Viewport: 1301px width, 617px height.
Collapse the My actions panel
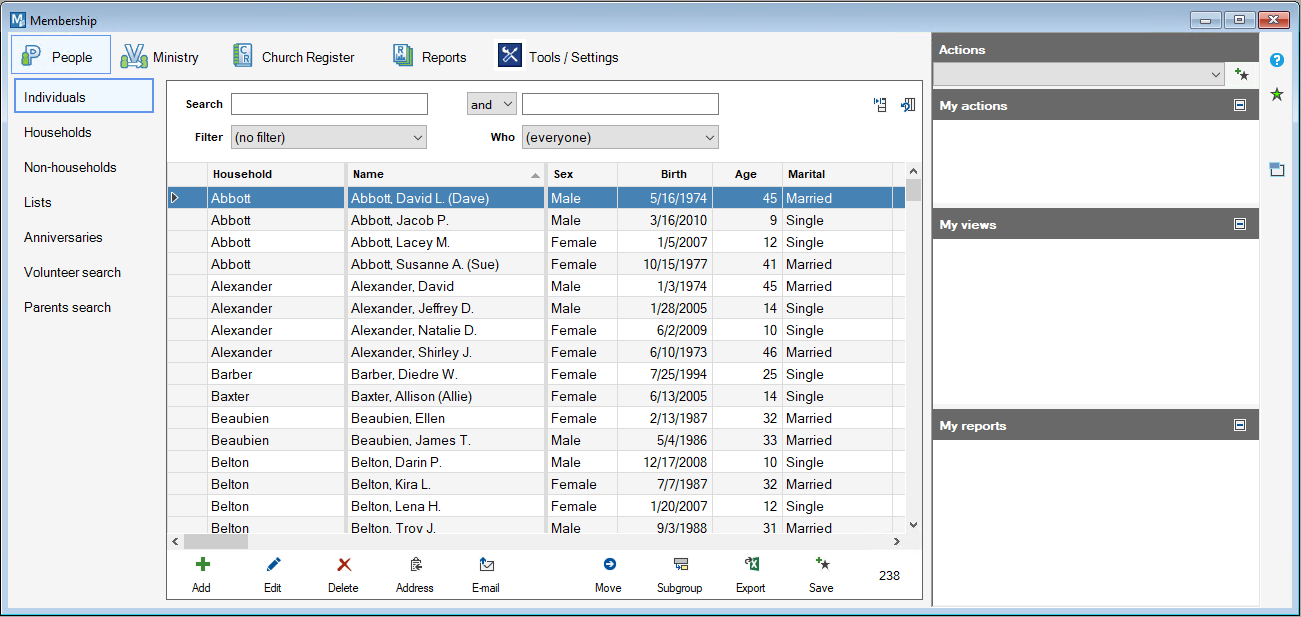[1240, 105]
